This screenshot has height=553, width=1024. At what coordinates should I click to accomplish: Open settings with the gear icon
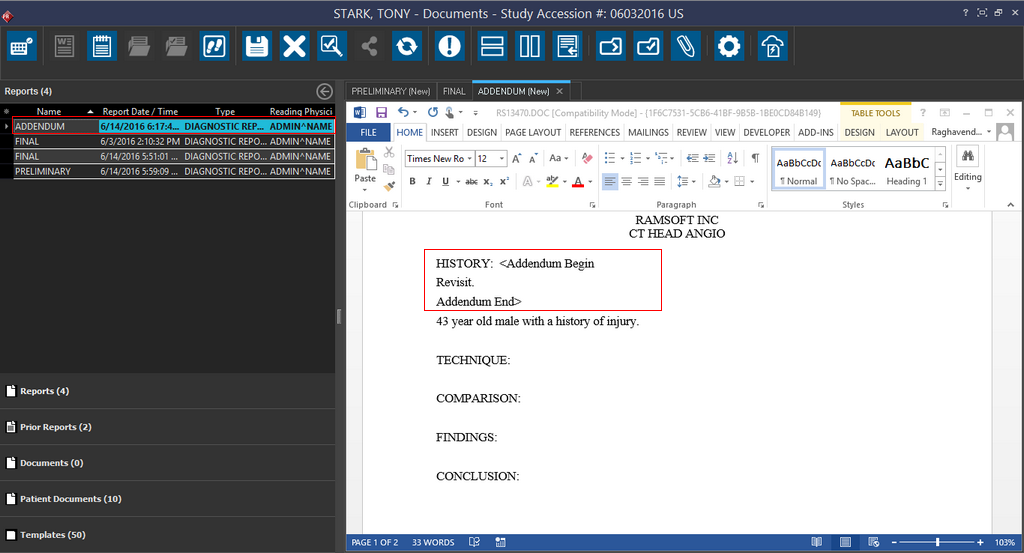tap(729, 46)
